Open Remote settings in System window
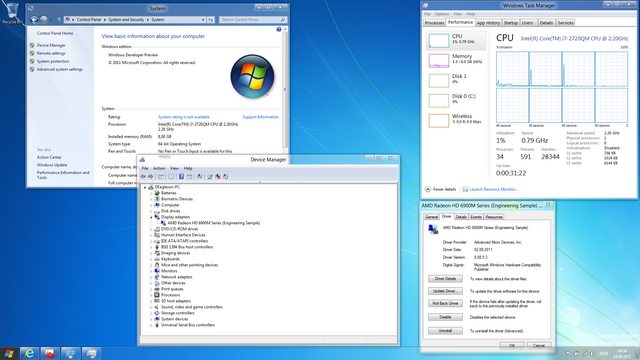The width and height of the screenshot is (640, 360). pos(51,53)
